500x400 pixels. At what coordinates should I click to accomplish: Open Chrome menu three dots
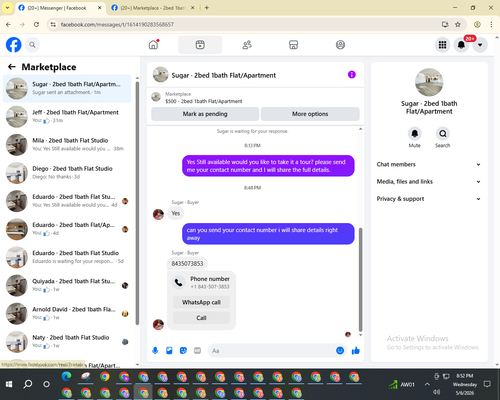(x=491, y=24)
